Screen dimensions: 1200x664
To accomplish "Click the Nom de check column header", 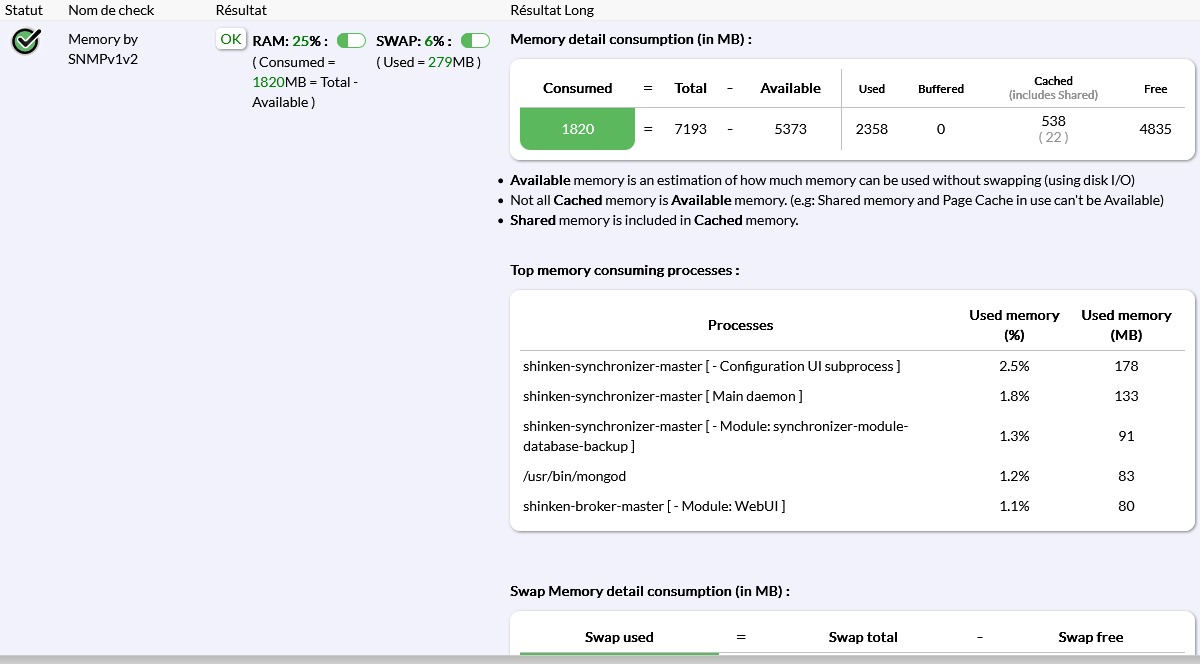I will (111, 10).
